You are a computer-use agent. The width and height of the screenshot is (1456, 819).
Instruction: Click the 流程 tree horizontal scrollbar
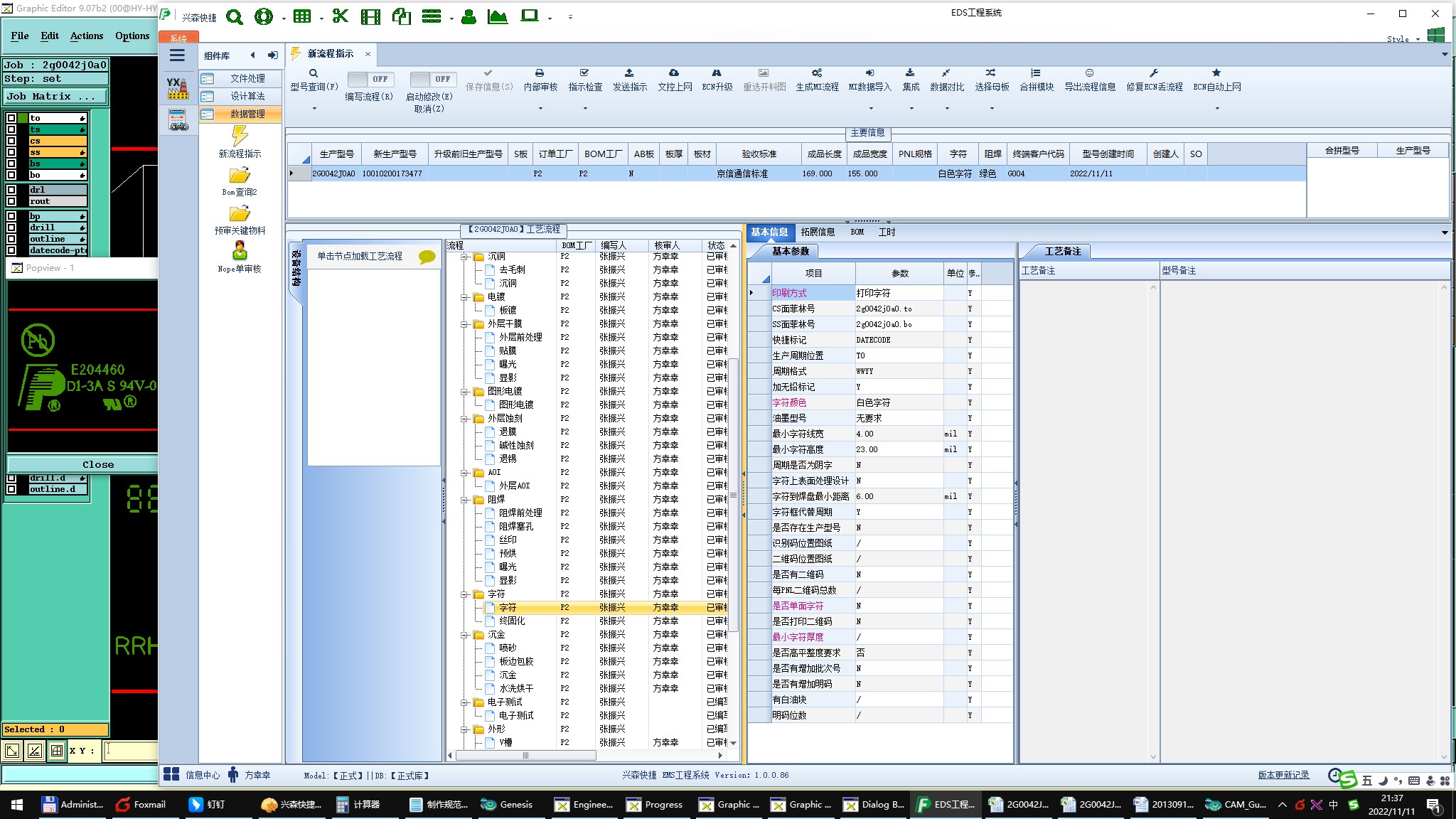click(526, 756)
